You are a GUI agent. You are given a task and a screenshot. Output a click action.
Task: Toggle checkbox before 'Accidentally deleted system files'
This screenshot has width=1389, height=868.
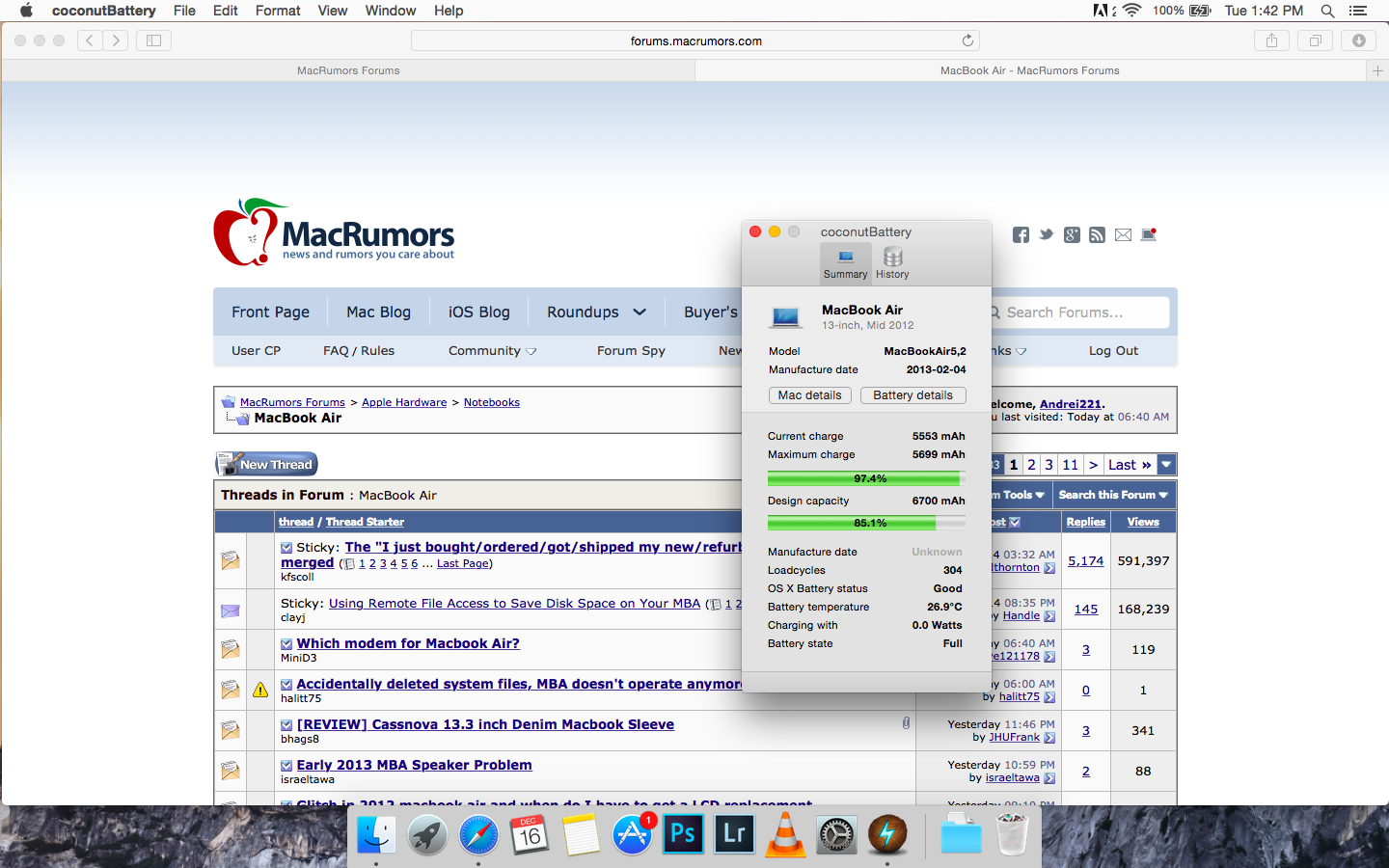tap(286, 684)
